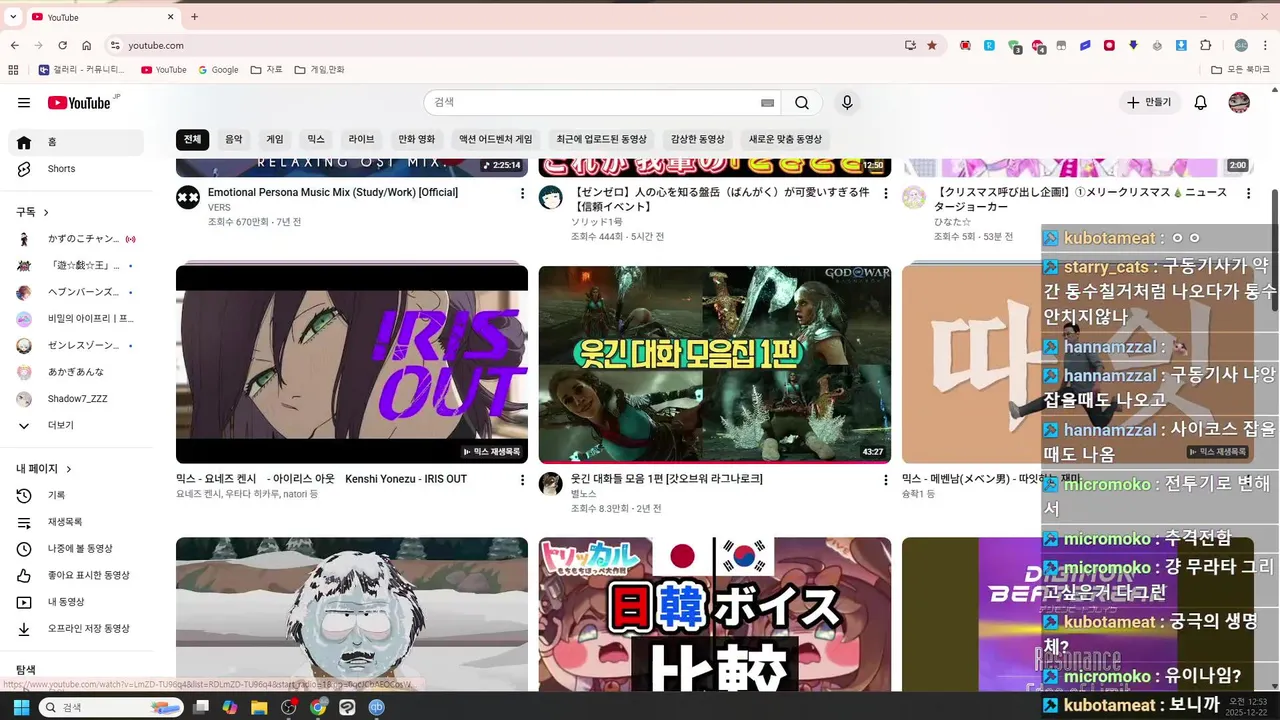The width and height of the screenshot is (1280, 720).
Task: Open the YouTube bookmark in bookmarks bar
Action: point(164,70)
